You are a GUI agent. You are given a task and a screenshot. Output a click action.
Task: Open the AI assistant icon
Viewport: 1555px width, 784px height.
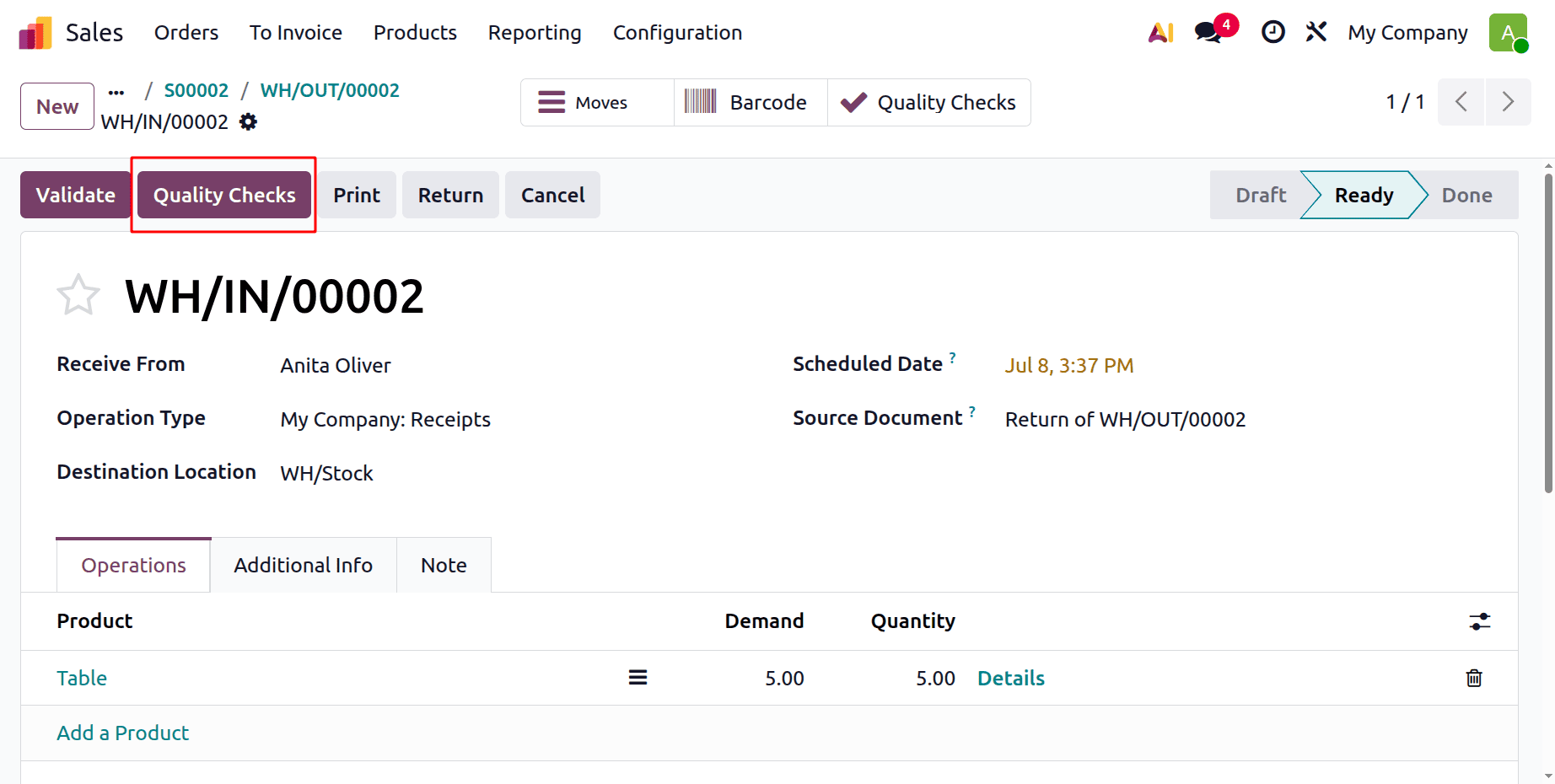tap(1161, 33)
